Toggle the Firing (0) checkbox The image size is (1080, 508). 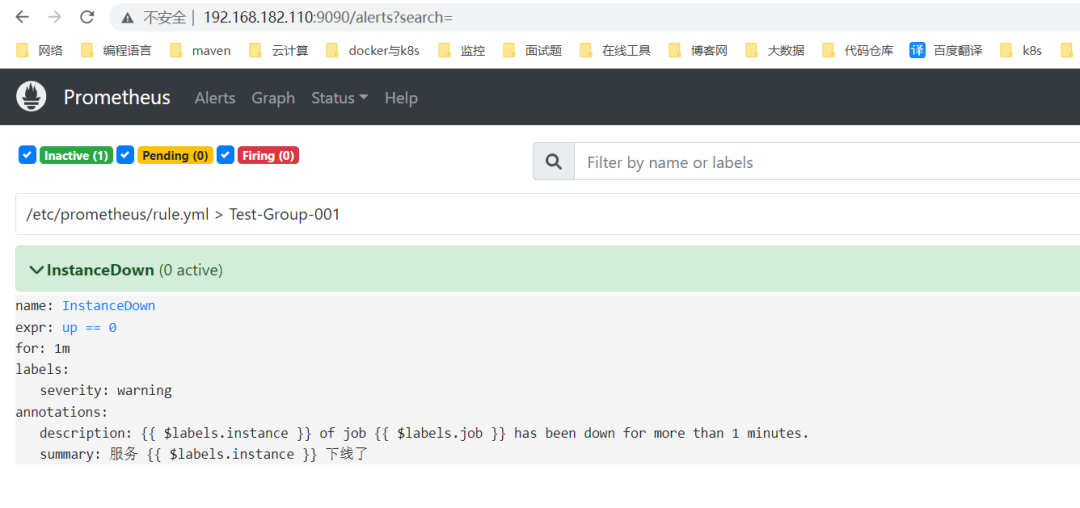click(225, 155)
